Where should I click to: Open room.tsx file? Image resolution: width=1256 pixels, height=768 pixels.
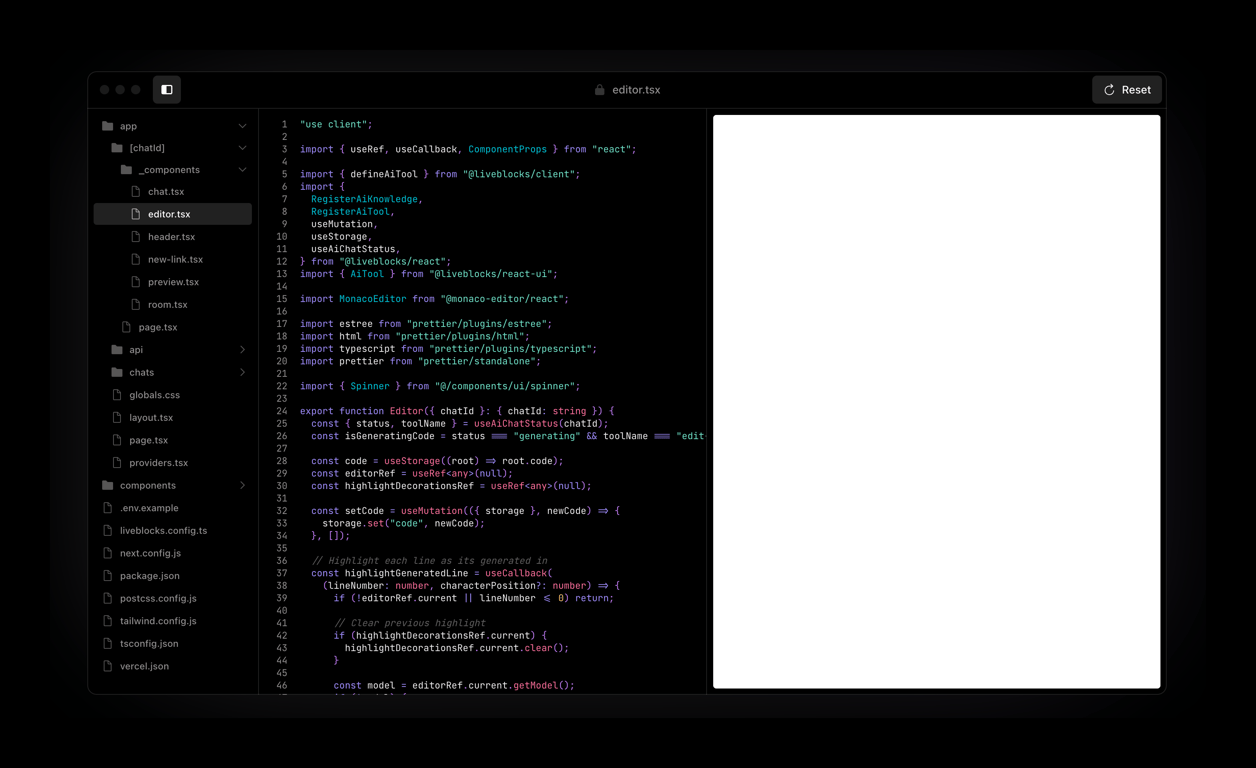(173, 304)
